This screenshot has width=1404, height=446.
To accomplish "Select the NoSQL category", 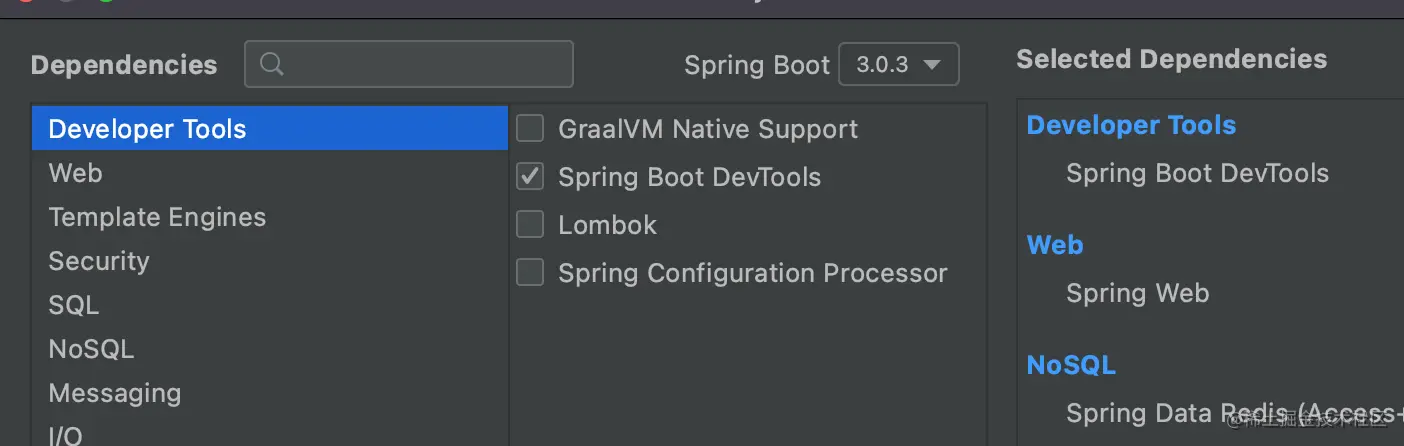I will (91, 349).
